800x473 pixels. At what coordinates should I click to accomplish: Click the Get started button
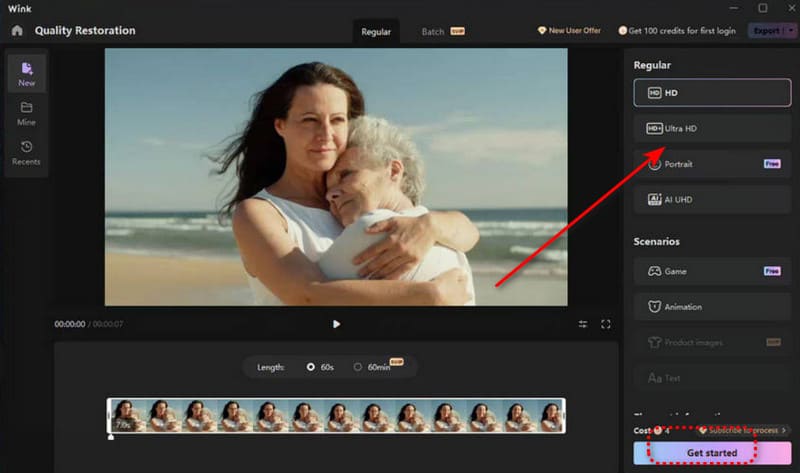pos(712,453)
